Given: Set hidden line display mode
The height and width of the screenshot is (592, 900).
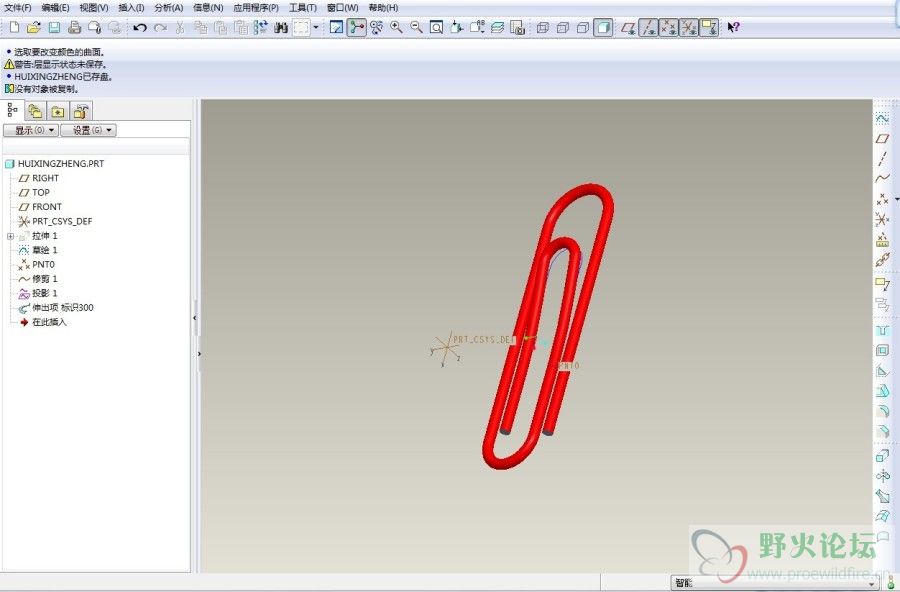Looking at the screenshot, I should [562, 27].
